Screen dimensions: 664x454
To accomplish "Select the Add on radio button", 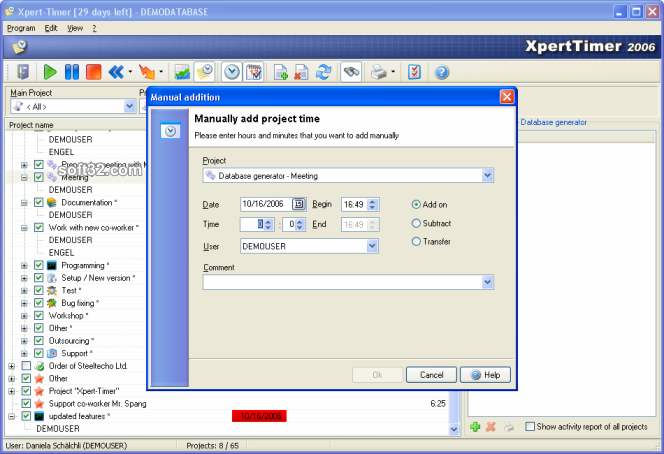I will 416,205.
